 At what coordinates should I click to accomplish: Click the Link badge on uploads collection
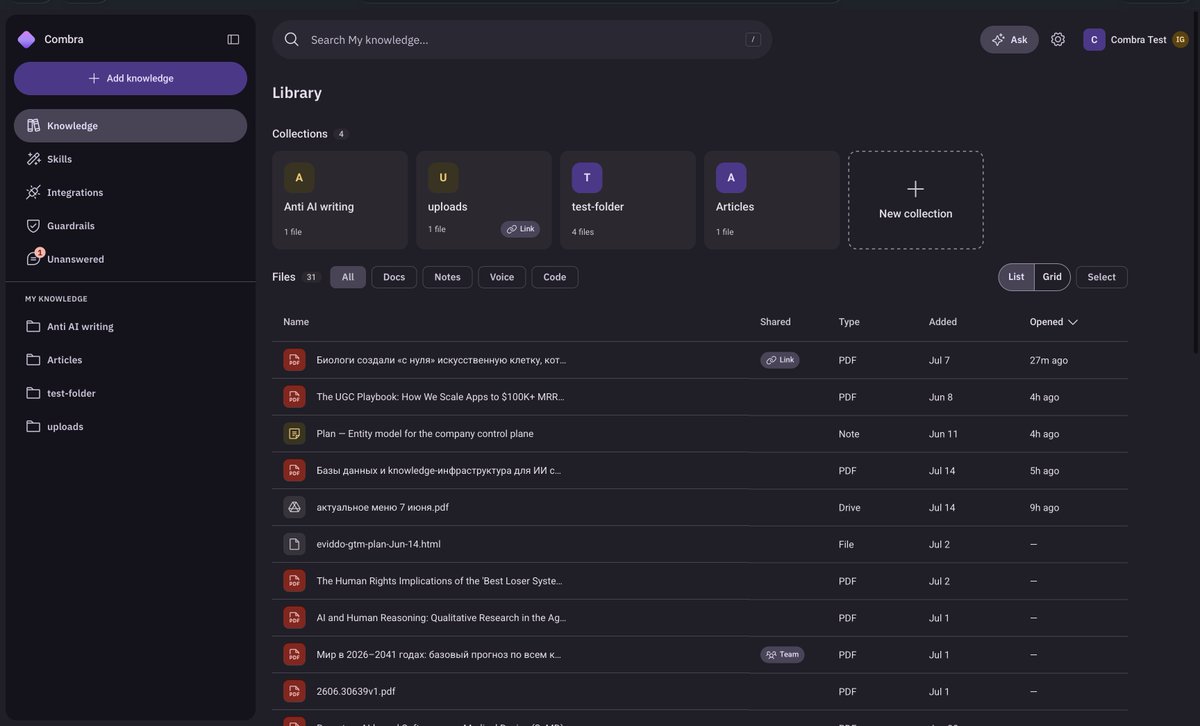coord(520,229)
